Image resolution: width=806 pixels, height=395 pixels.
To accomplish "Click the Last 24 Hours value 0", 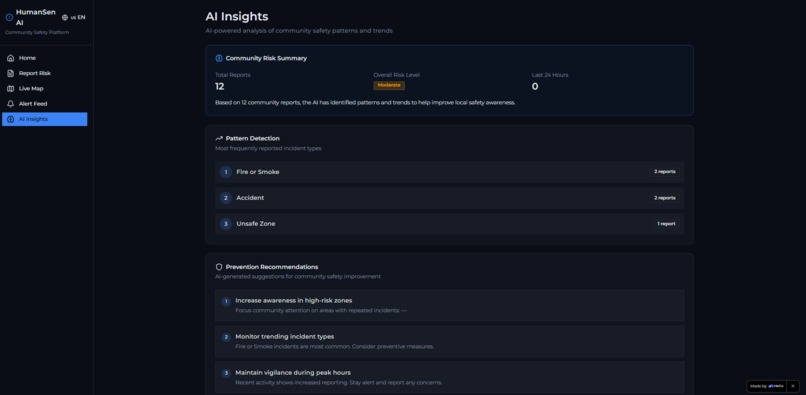I will pyautogui.click(x=535, y=86).
